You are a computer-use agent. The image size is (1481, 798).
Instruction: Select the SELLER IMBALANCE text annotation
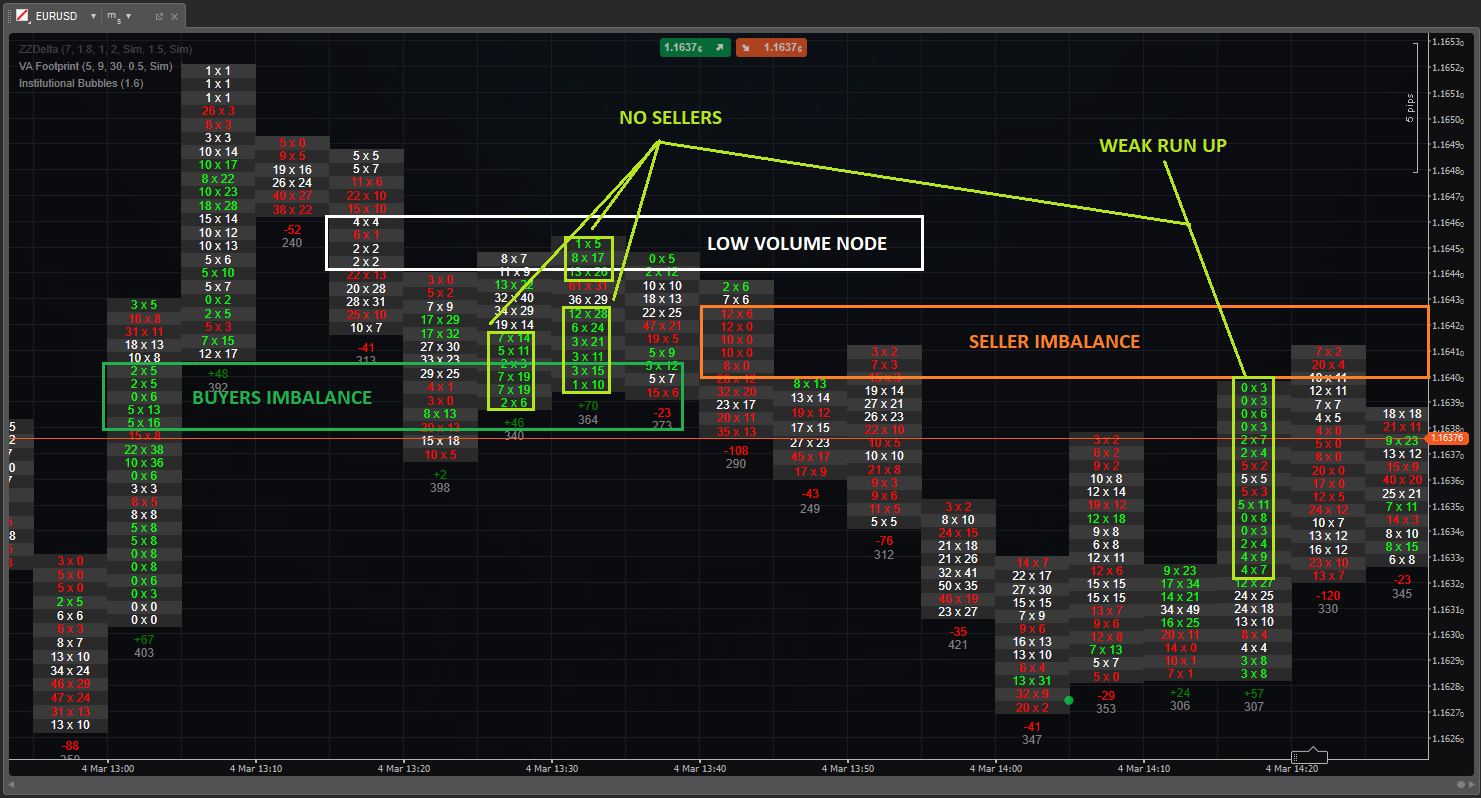point(1054,342)
